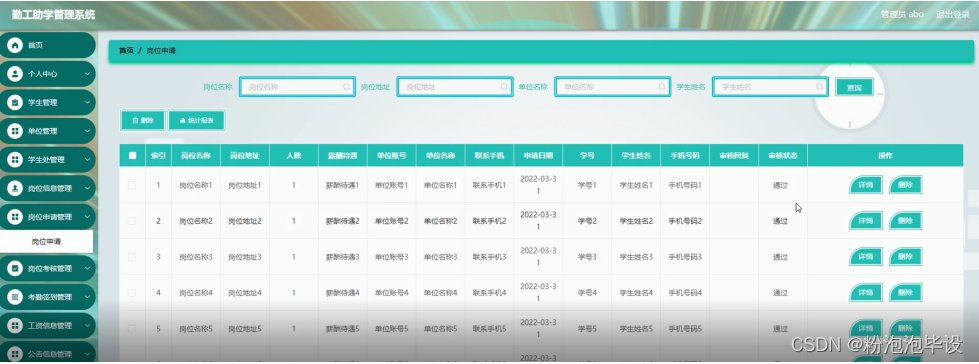Select the 岗位申请 submenu item
The image size is (979, 364).
(x=47, y=242)
